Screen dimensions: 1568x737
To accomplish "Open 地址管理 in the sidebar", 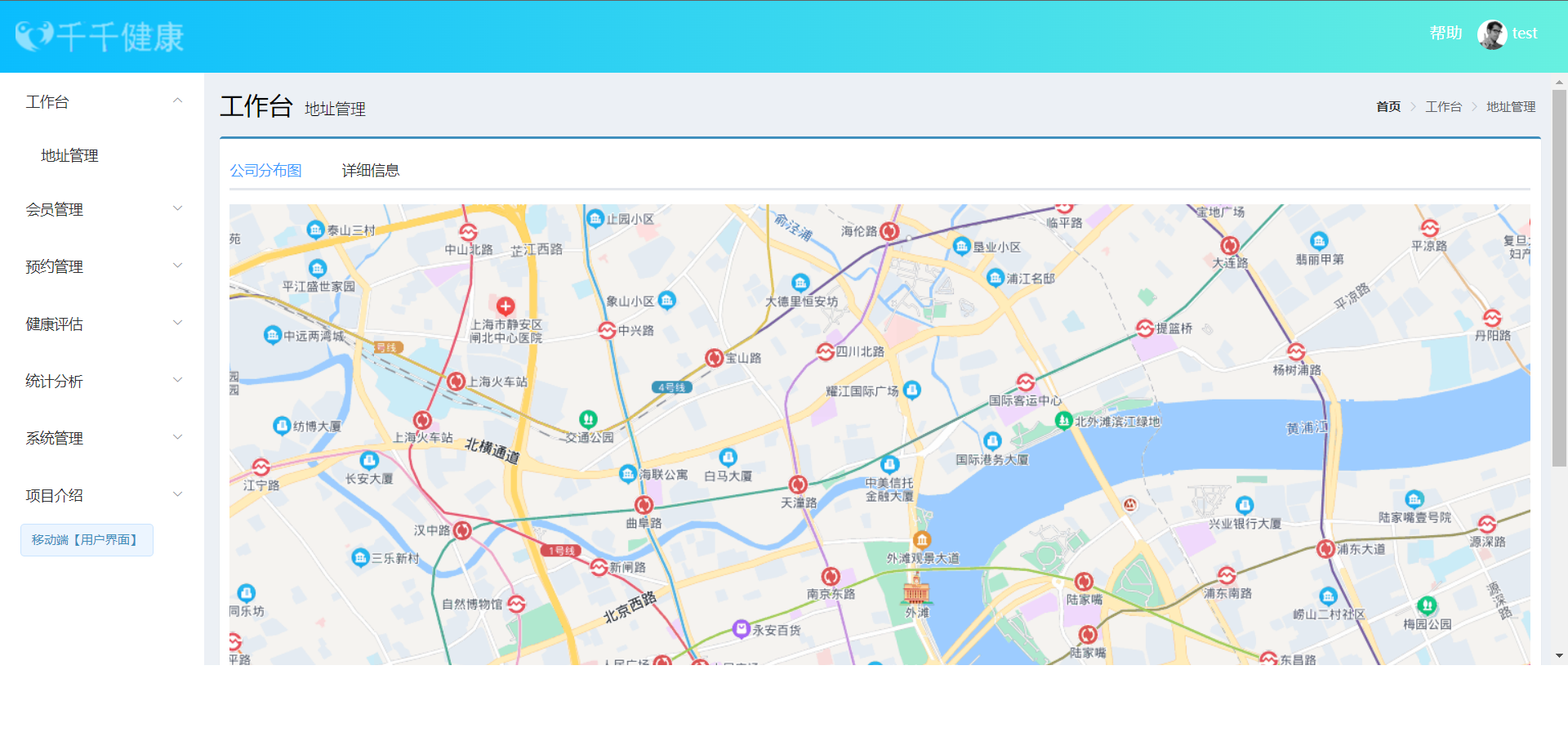I will [69, 155].
